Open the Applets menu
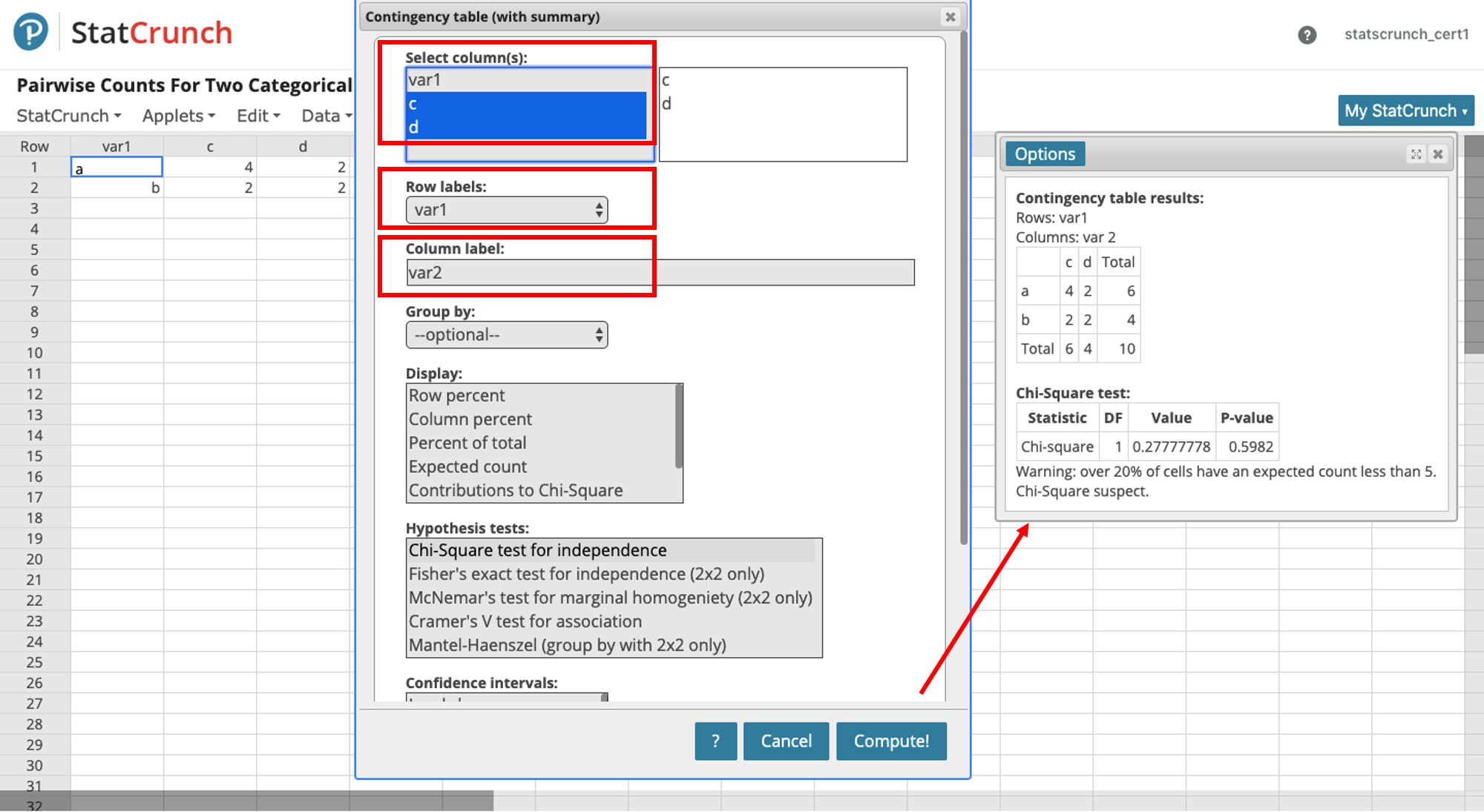This screenshot has height=812, width=1484. tap(177, 116)
